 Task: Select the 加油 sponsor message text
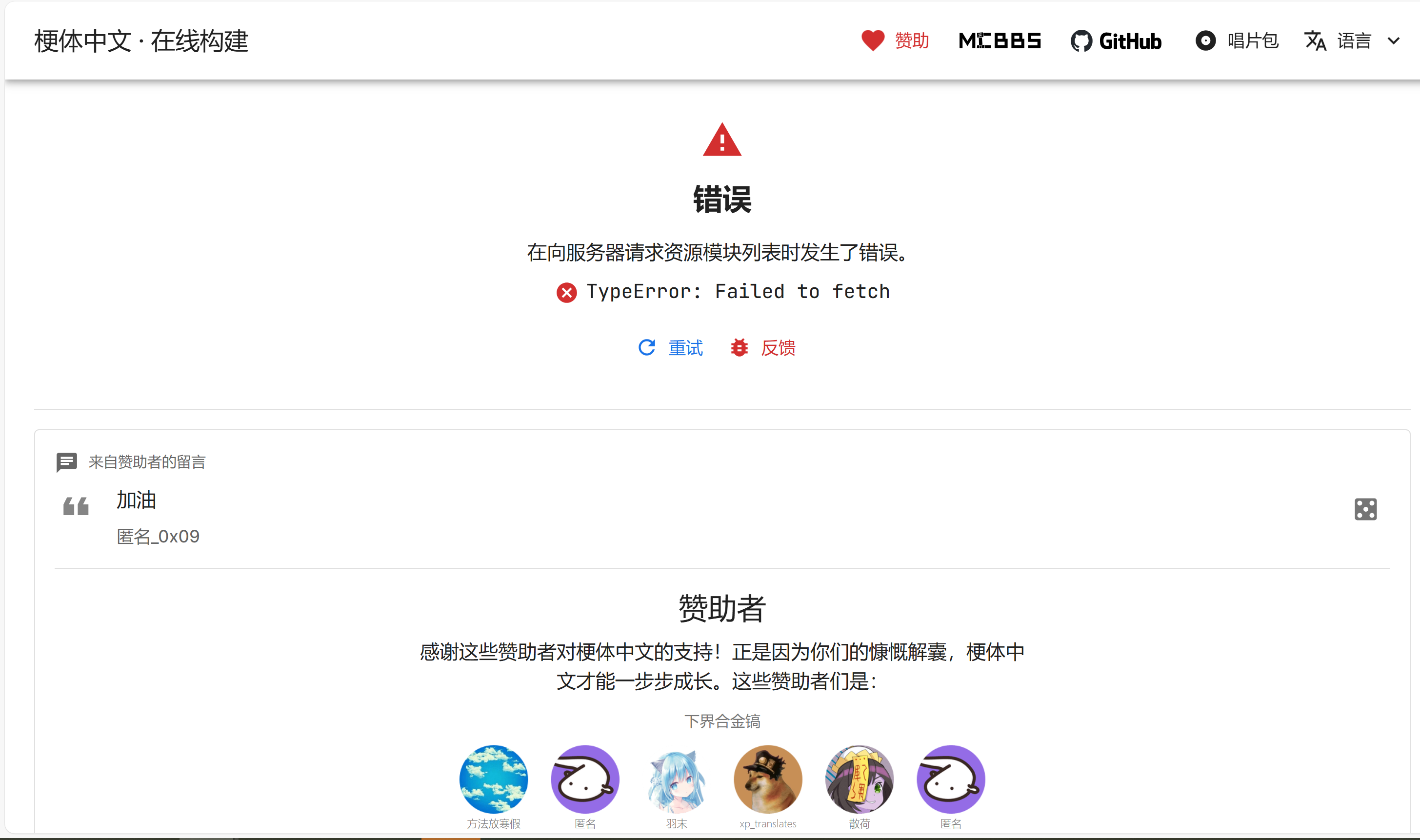(136, 500)
